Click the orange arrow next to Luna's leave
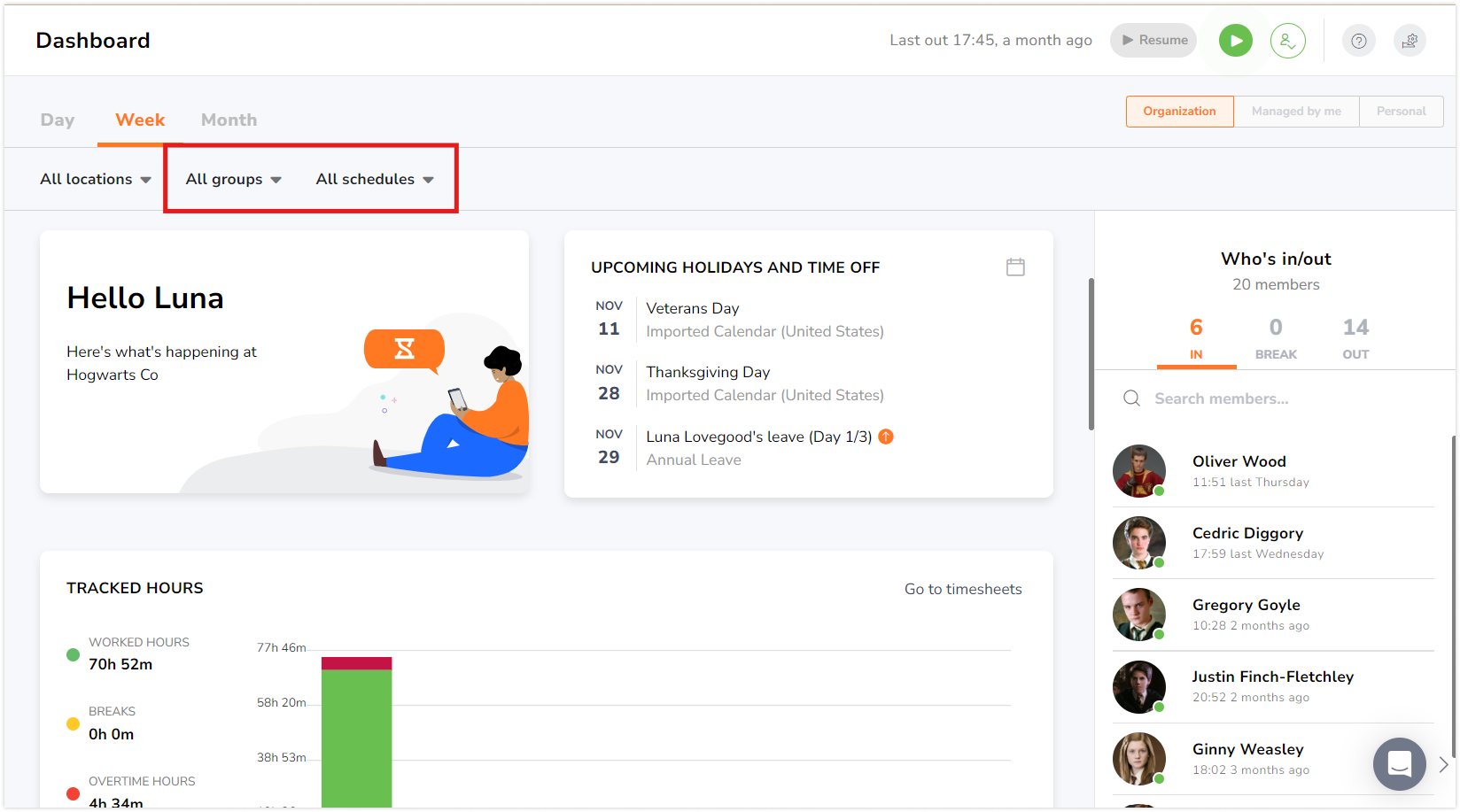Screen dimensions: 1460x812 (886, 437)
